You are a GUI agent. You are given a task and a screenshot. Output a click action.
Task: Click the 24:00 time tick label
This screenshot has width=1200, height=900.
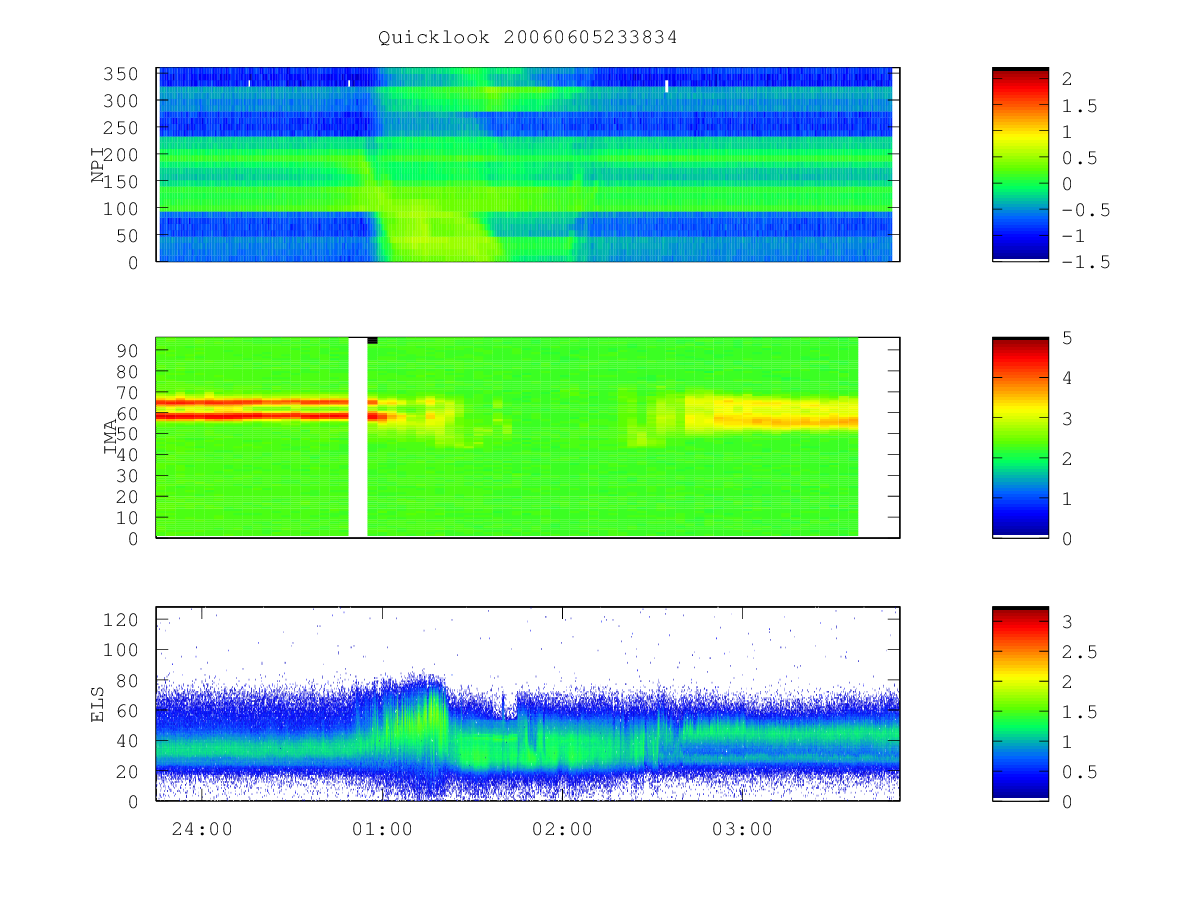[x=203, y=830]
